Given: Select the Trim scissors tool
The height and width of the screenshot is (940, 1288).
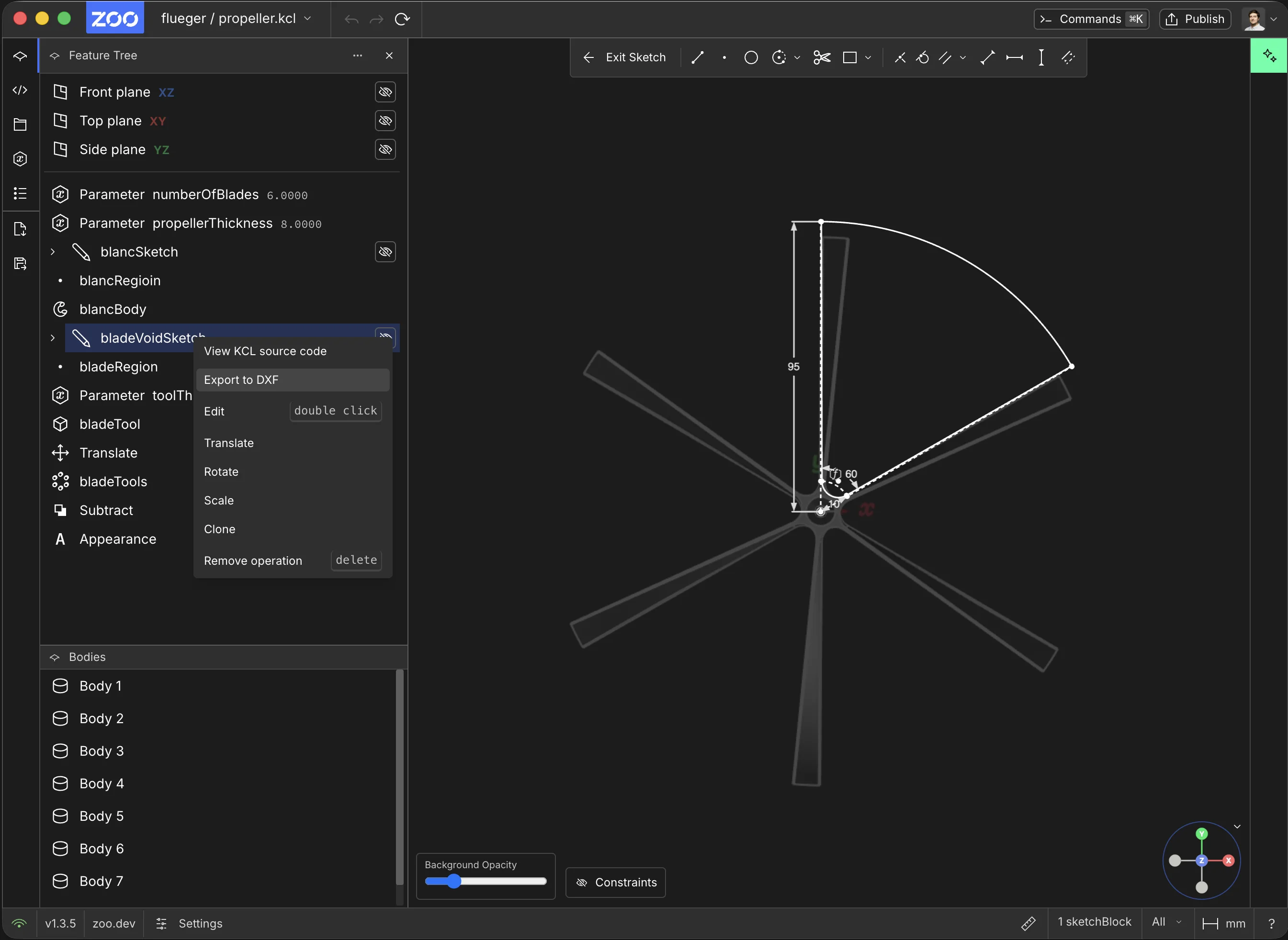Looking at the screenshot, I should point(822,57).
